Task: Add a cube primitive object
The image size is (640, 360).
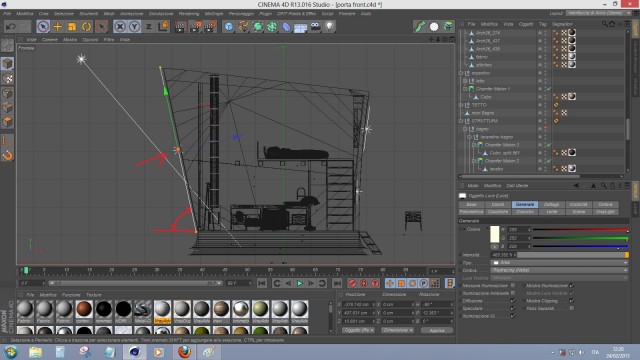Action: [x=229, y=27]
